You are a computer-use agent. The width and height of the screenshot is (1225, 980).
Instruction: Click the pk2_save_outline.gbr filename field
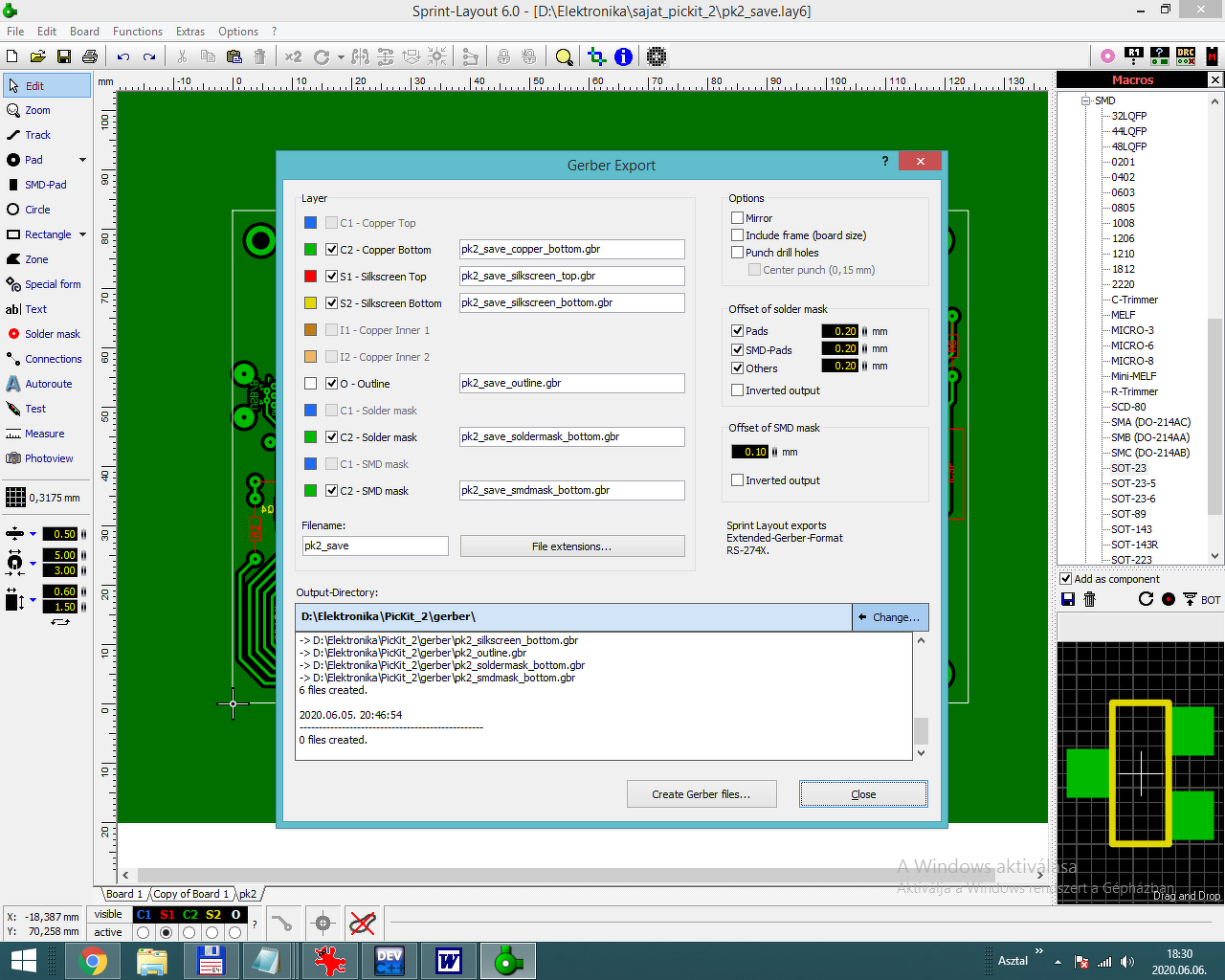point(572,383)
